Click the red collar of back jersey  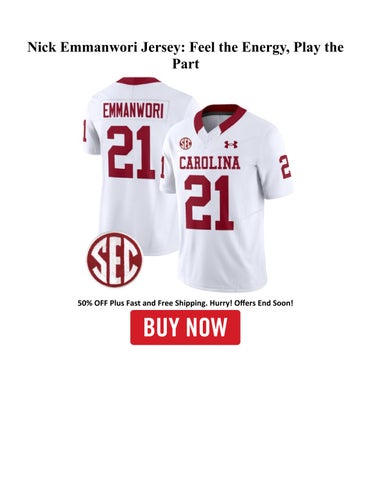(x=139, y=81)
